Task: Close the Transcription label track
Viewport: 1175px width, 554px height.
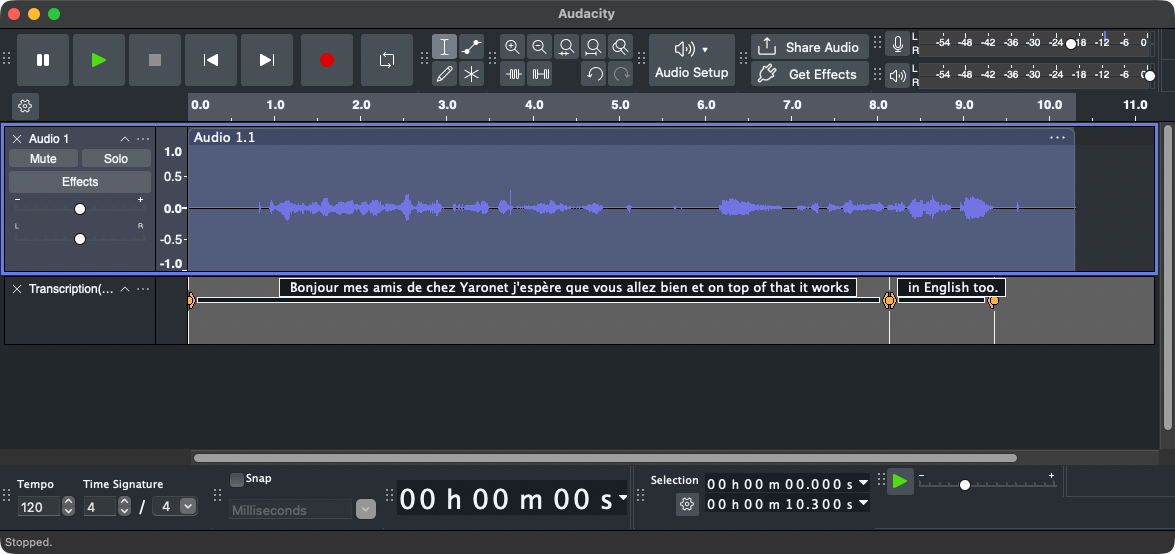Action: pyautogui.click(x=16, y=289)
